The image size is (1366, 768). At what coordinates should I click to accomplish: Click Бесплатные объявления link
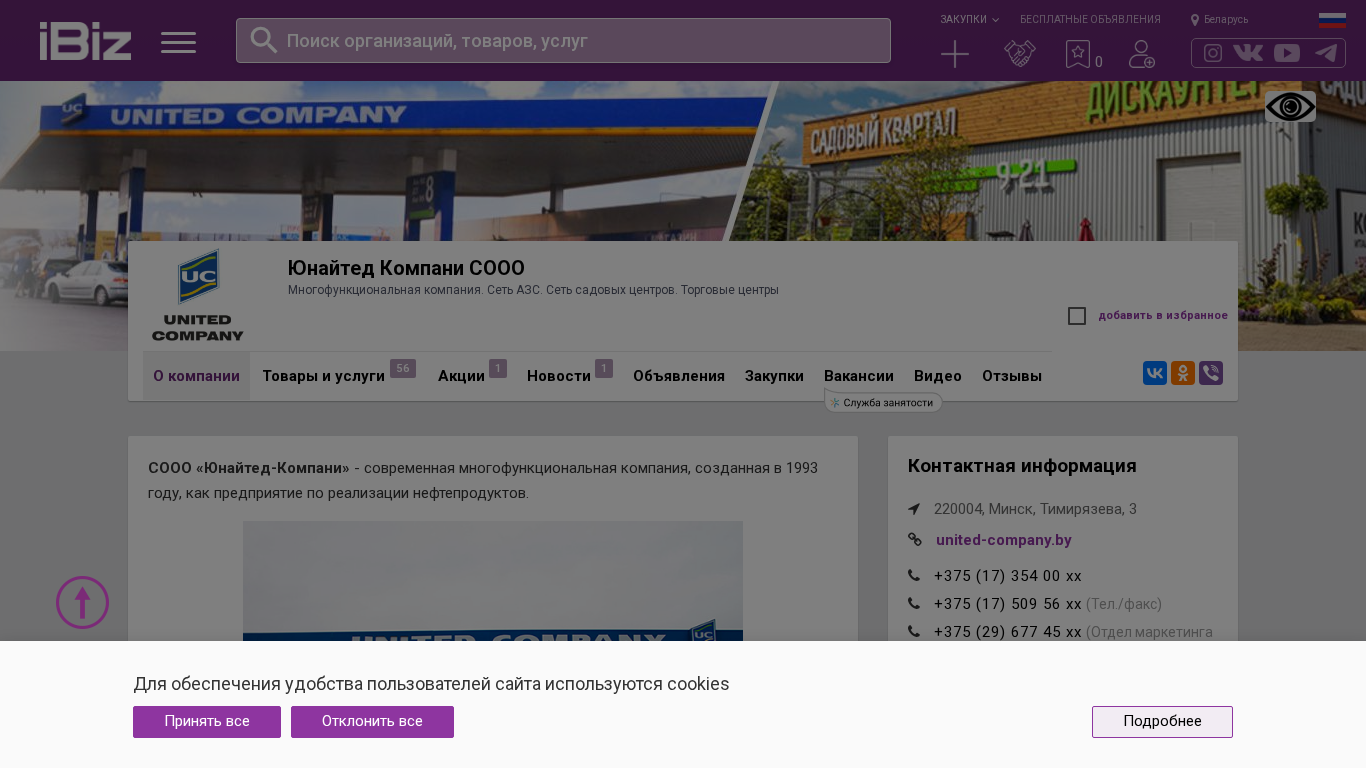pos(1090,20)
